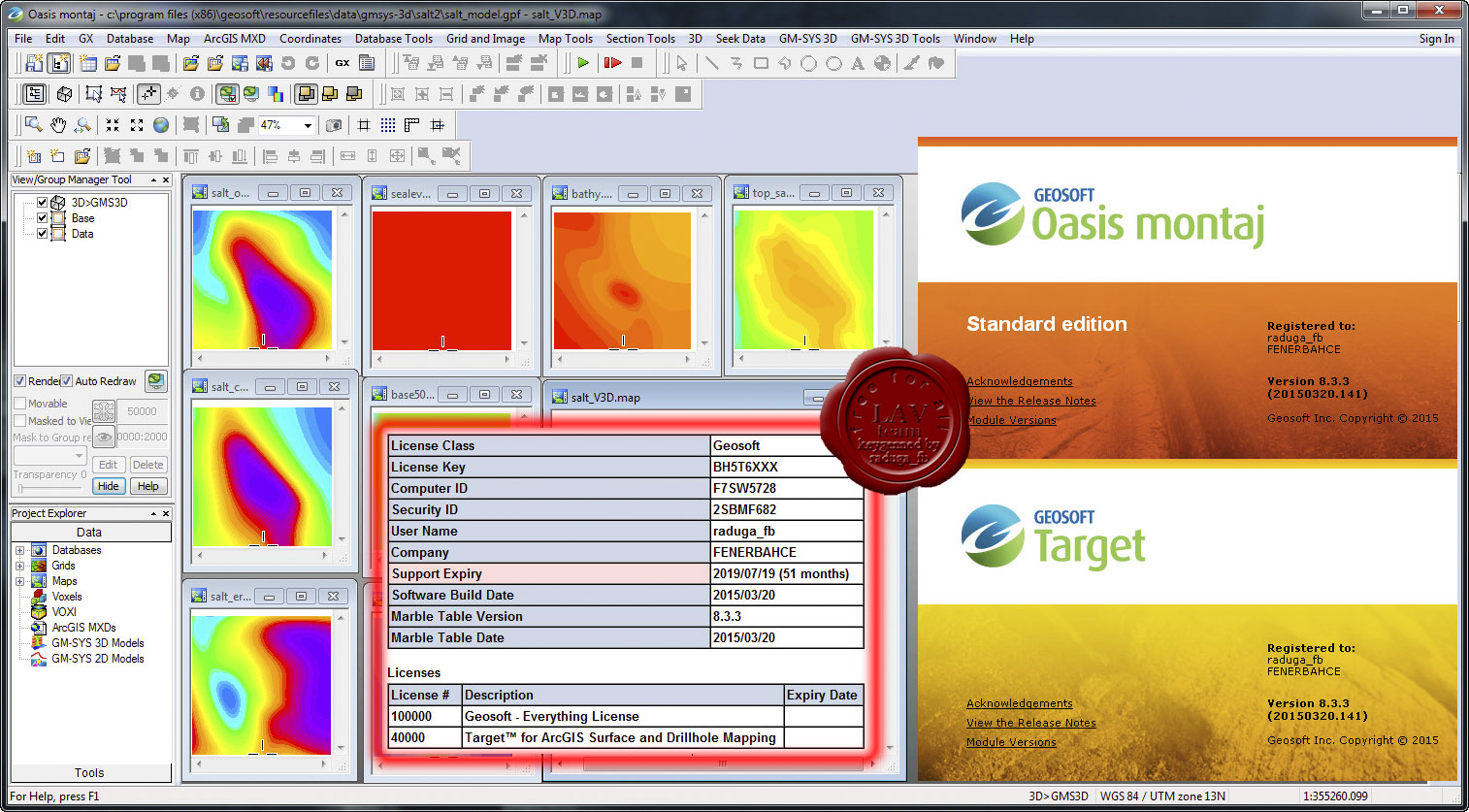Image resolution: width=1469 pixels, height=812 pixels.
Task: Collapse the Project Explorer panel arrow
Action: (x=153, y=514)
